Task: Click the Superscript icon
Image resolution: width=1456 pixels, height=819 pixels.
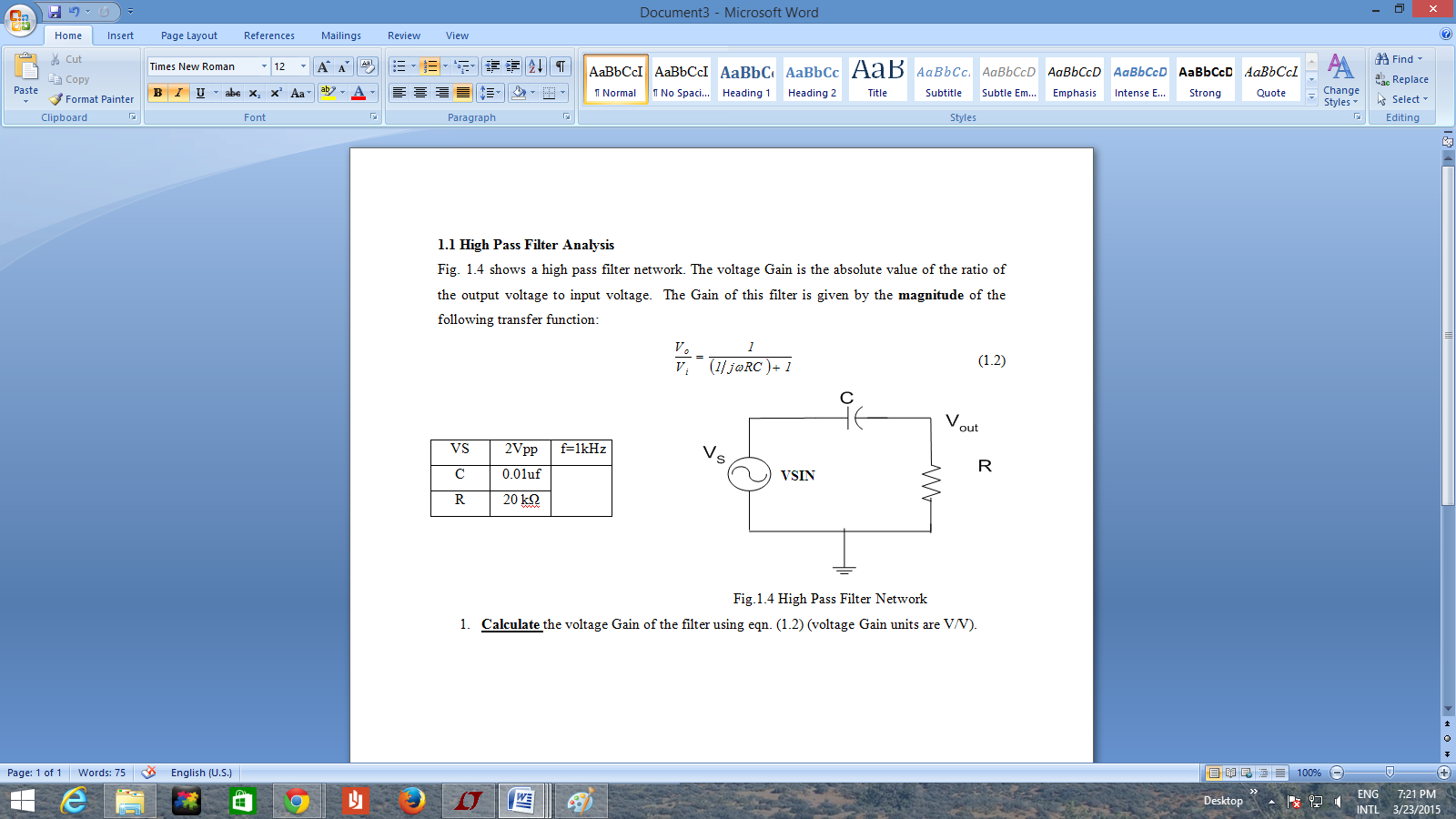Action: click(x=276, y=93)
